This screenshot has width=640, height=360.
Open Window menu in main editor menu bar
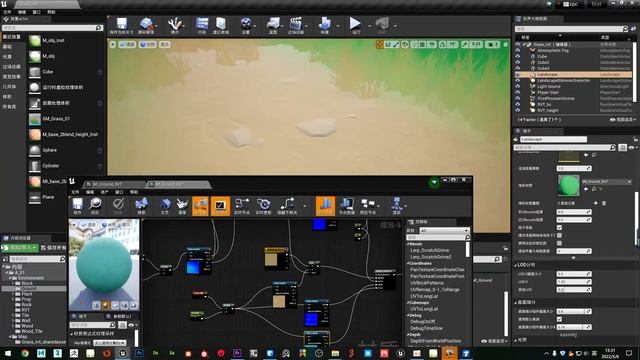point(36,12)
